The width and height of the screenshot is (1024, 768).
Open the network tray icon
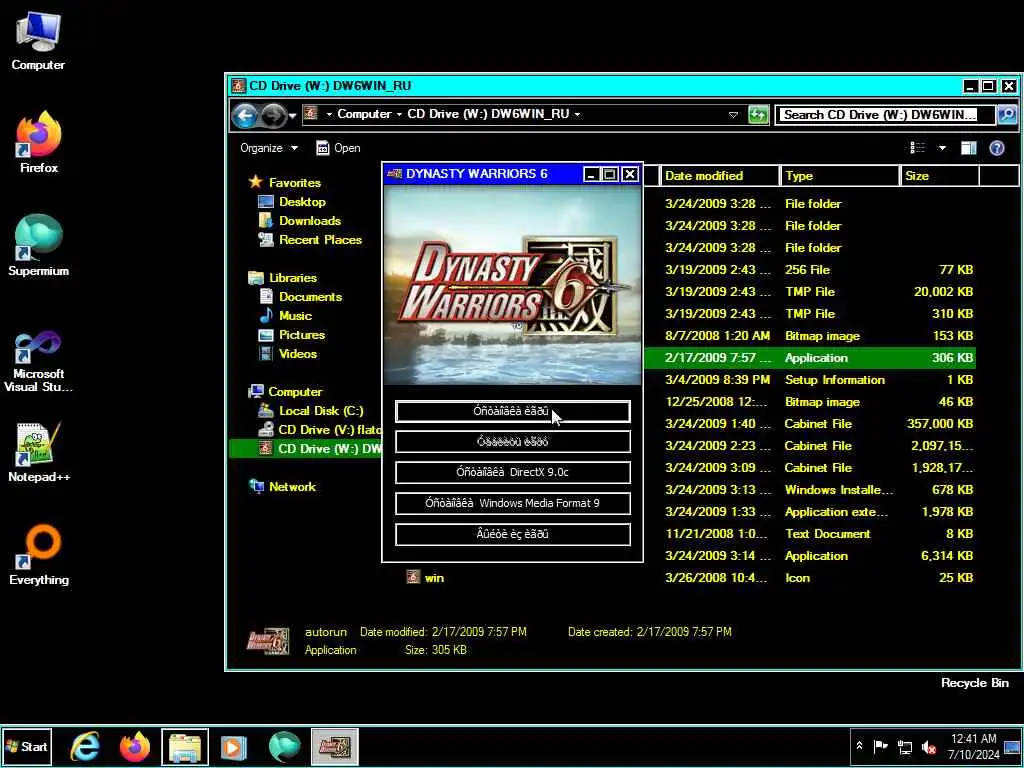(905, 746)
